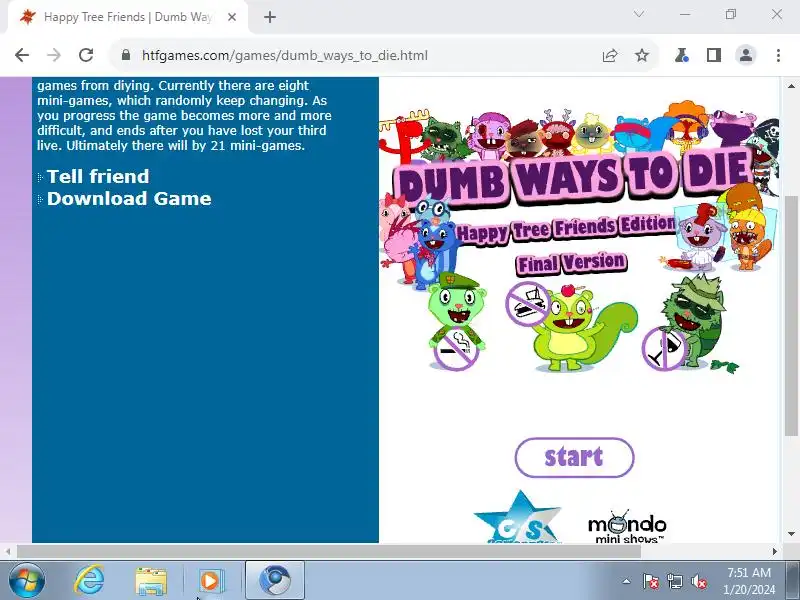Click the no-smoking sign on Flippy
Viewport: 800px width, 600px height.
pyautogui.click(x=456, y=349)
